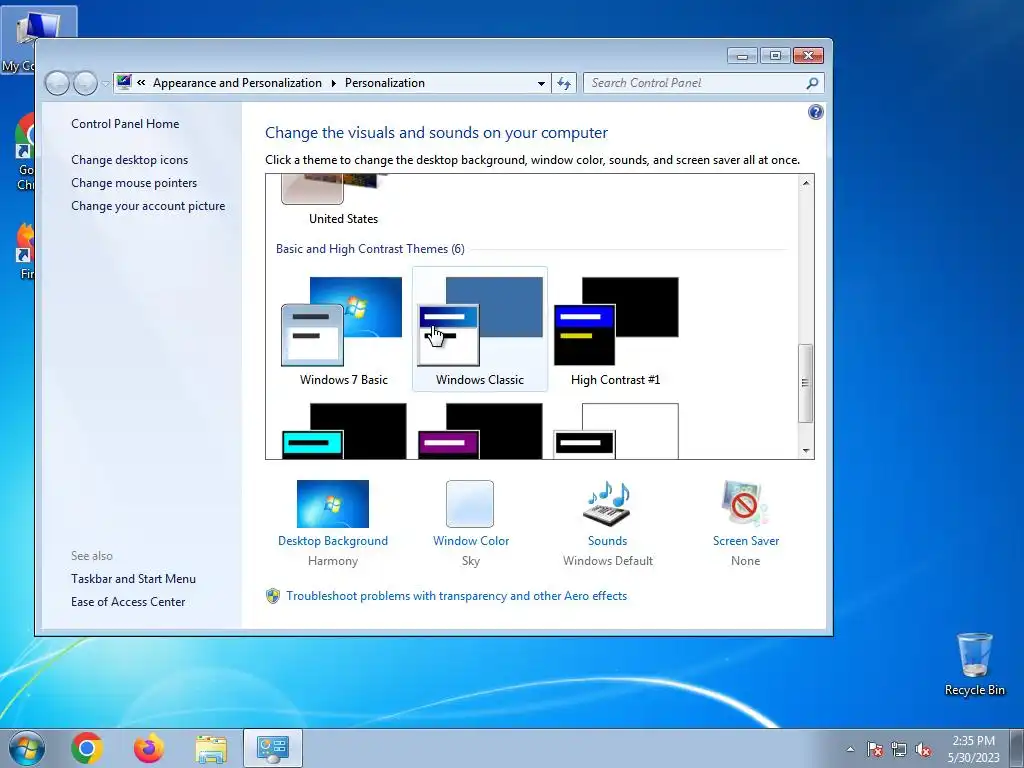Select the Windows Classic theme

tap(480, 330)
